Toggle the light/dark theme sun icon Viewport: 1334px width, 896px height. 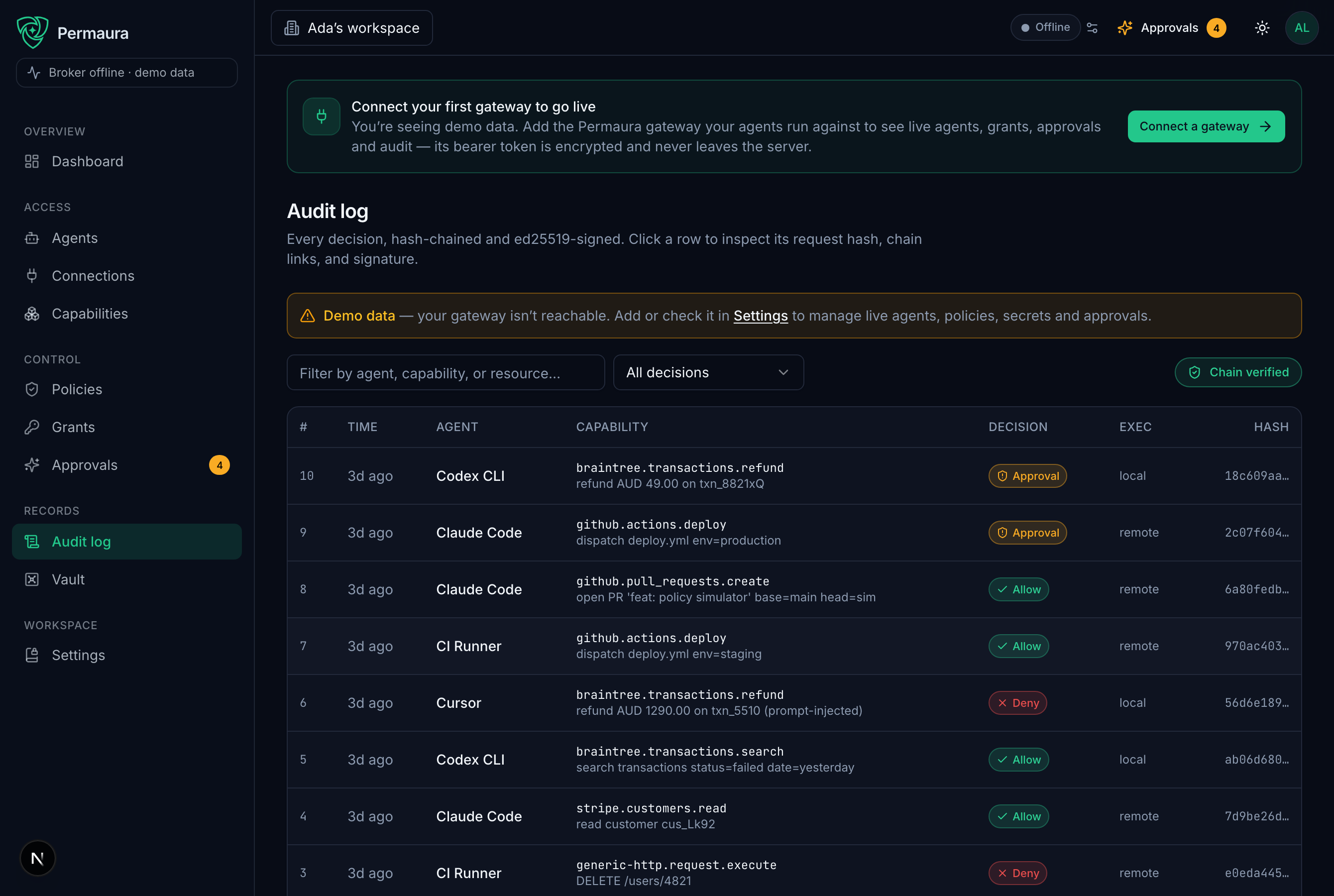[1262, 28]
